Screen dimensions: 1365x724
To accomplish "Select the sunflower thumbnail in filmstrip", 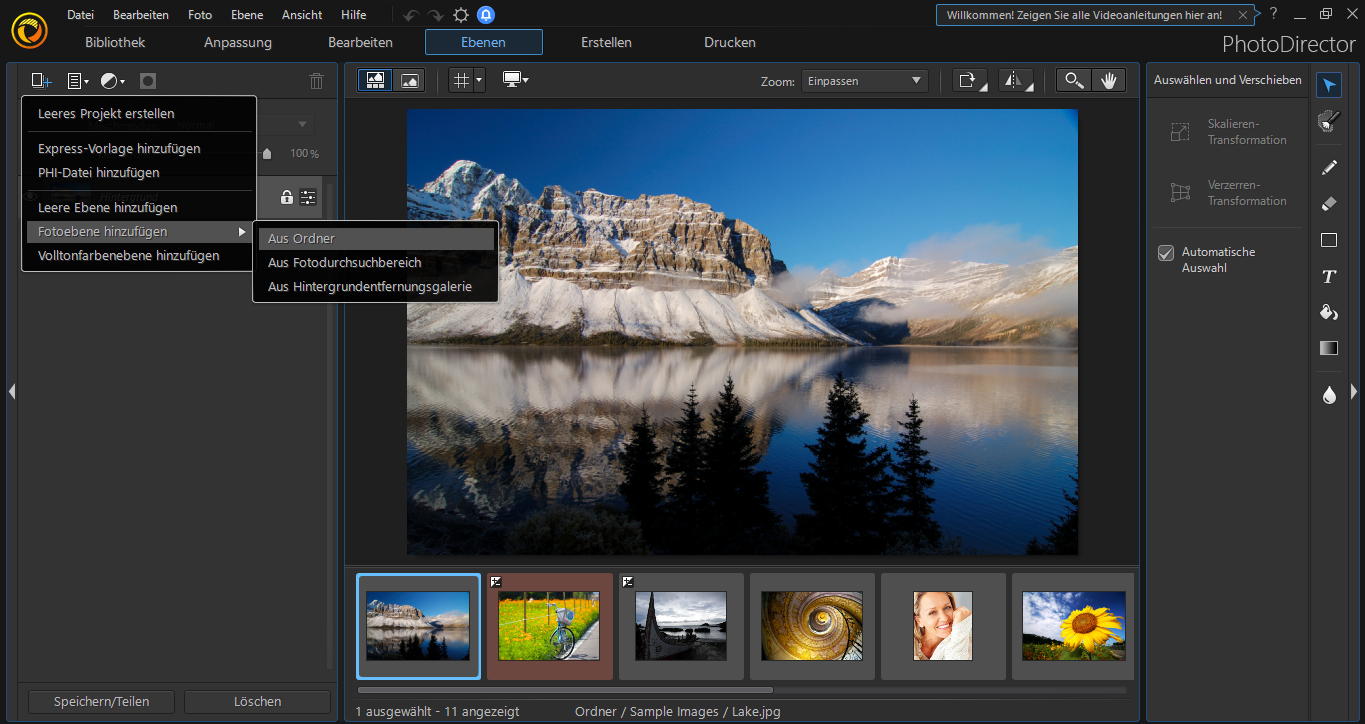I will (x=1073, y=626).
